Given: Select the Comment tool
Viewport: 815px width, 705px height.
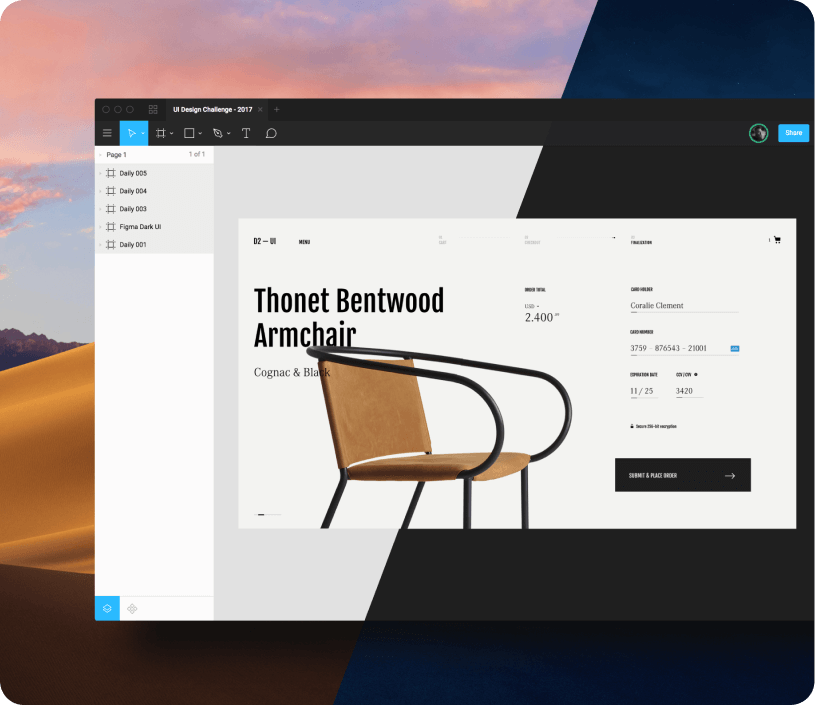Looking at the screenshot, I should (271, 133).
